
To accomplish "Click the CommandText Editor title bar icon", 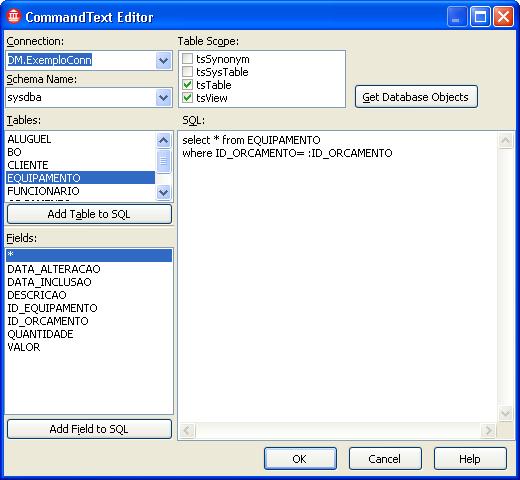I will pos(14,16).
